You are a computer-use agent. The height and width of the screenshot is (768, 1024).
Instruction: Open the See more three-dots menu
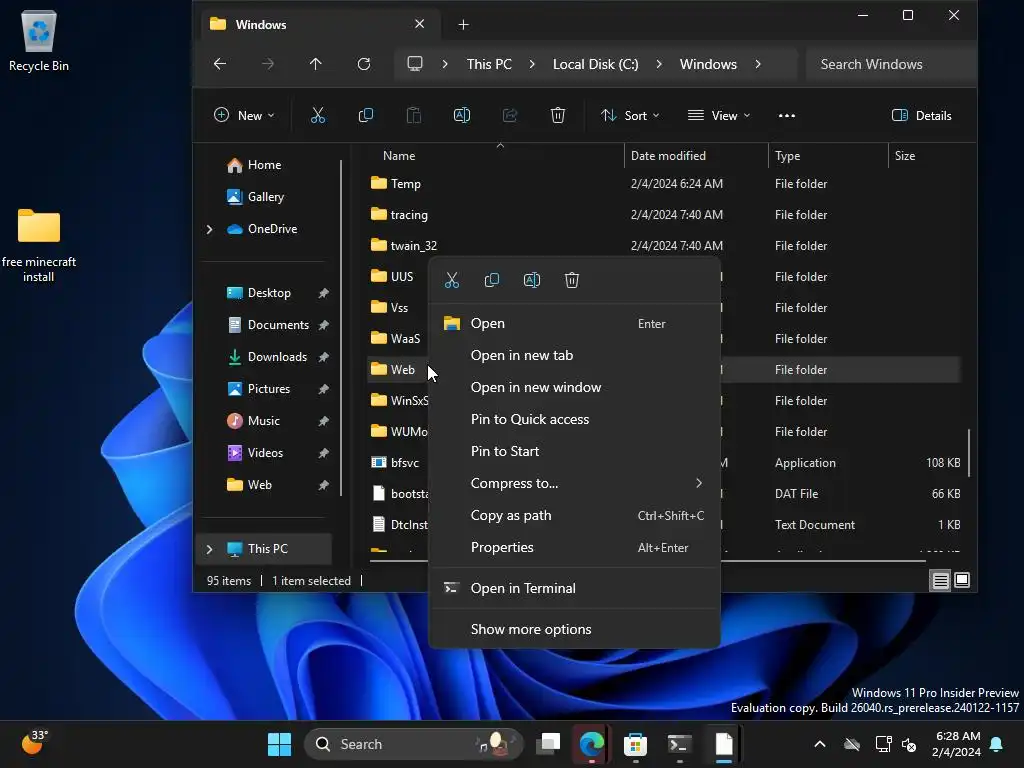pos(787,116)
